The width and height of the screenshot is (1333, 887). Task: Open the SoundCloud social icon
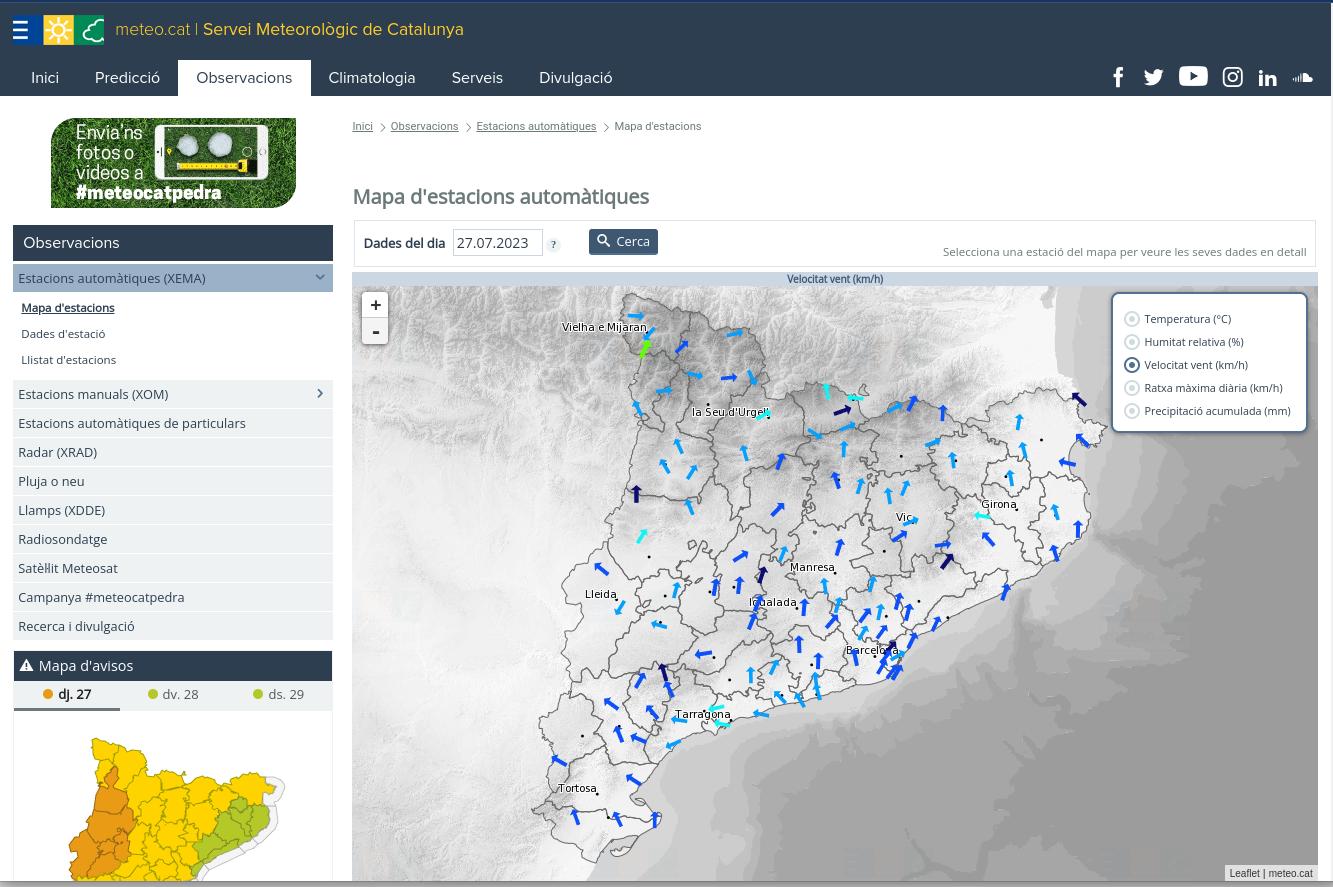[x=1302, y=78]
